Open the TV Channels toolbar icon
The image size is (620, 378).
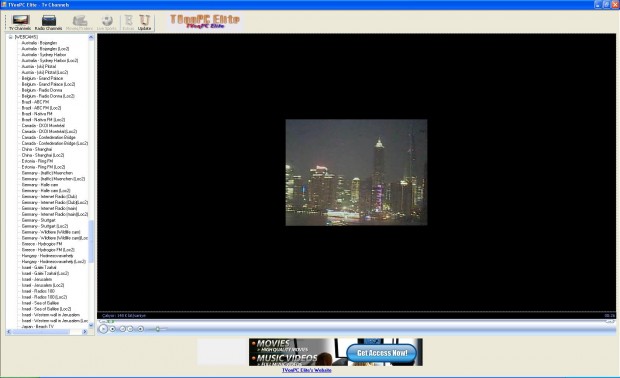pos(20,23)
